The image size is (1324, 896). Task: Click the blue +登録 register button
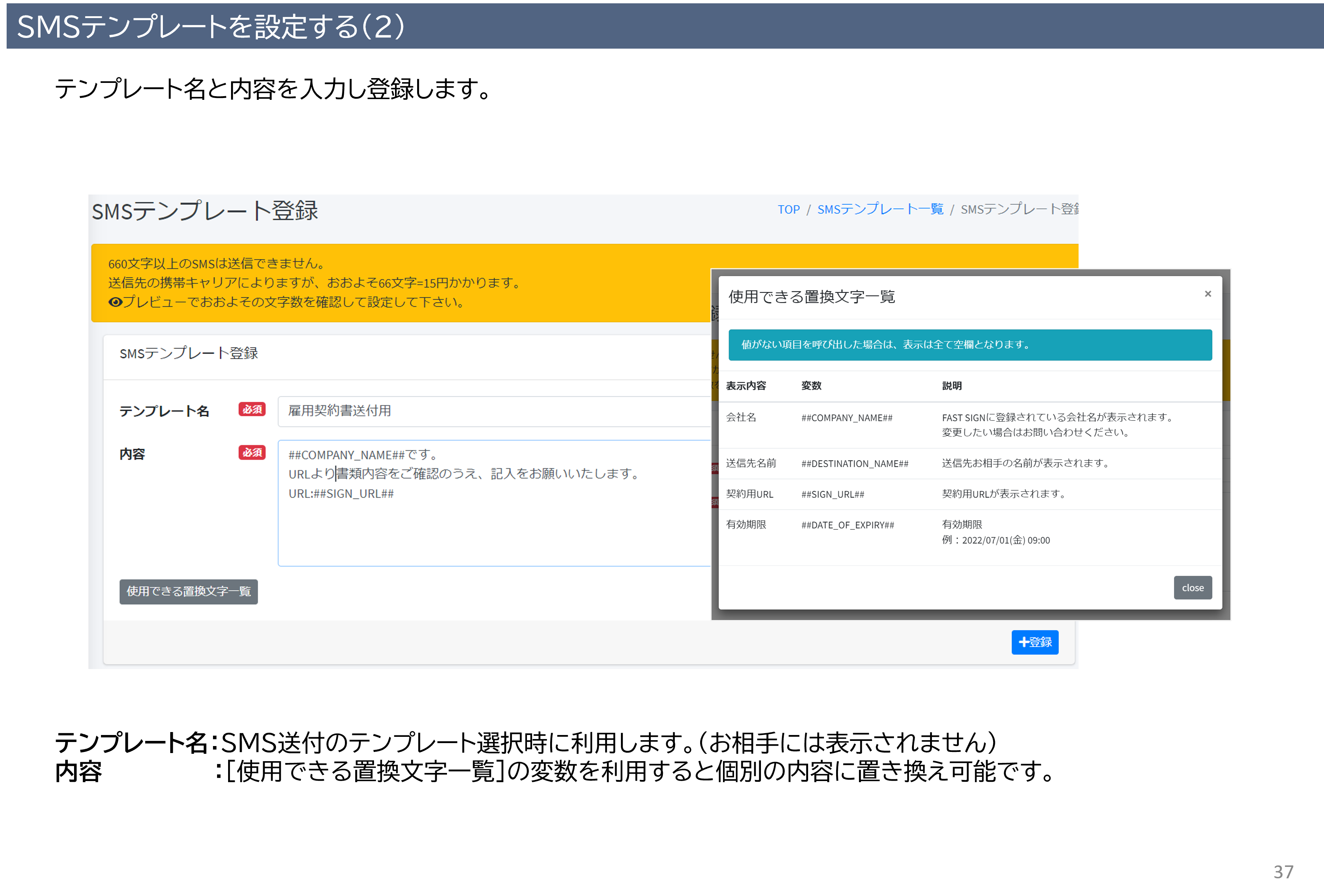[1035, 642]
